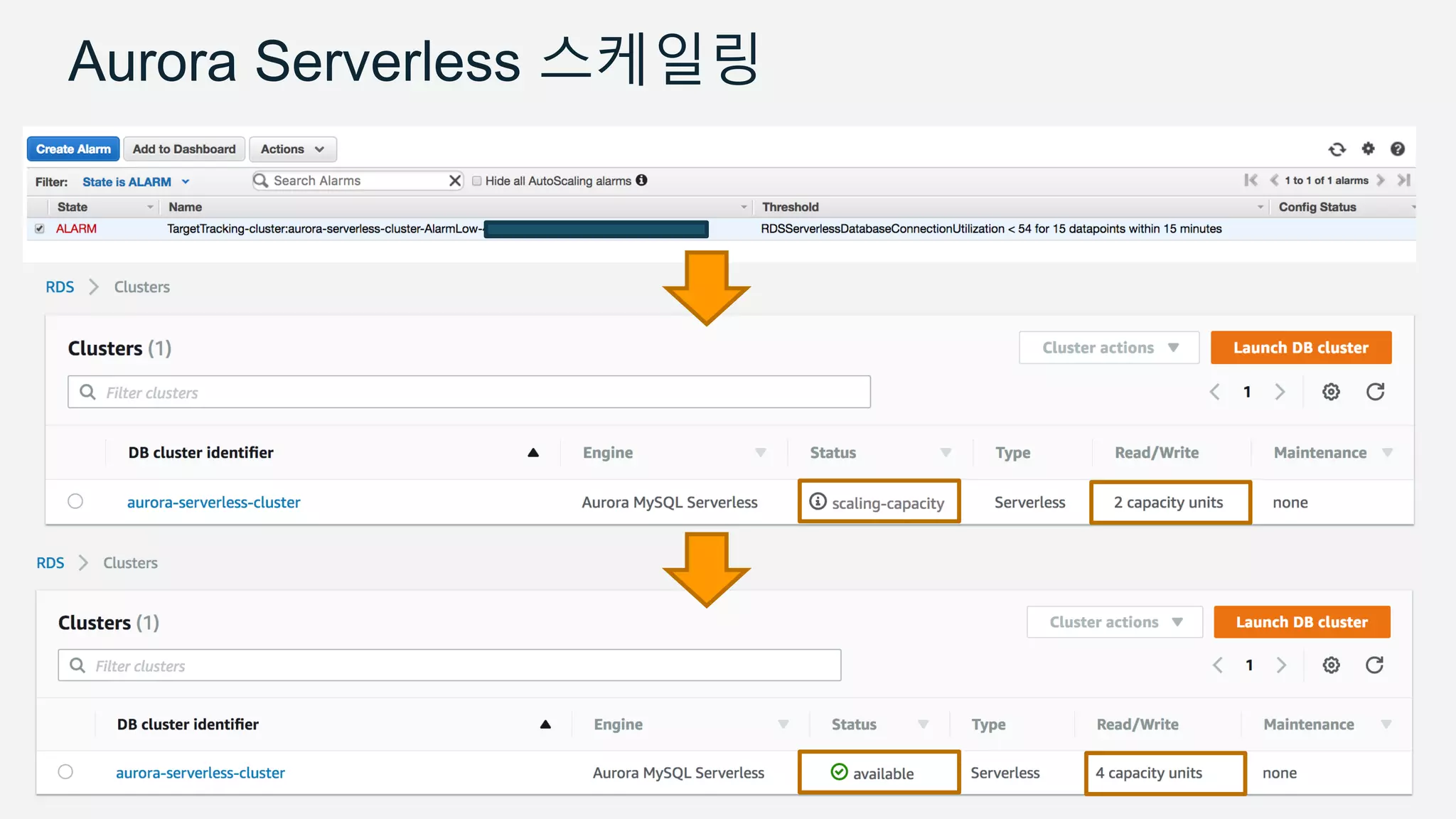This screenshot has height=819, width=1456.
Task: Sort lower table by DB cluster identifier arrow
Action: [545, 724]
